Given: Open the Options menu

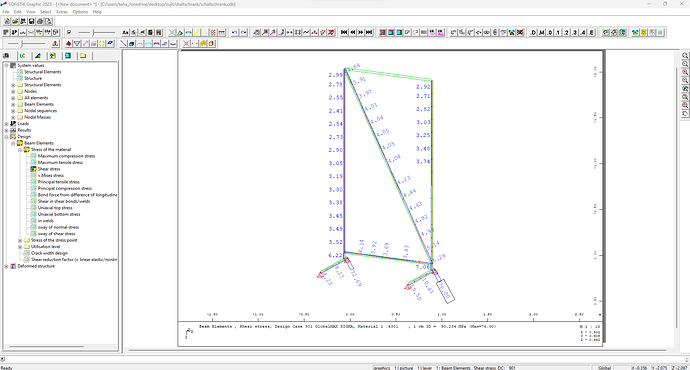Looking at the screenshot, I should pyautogui.click(x=80, y=12).
